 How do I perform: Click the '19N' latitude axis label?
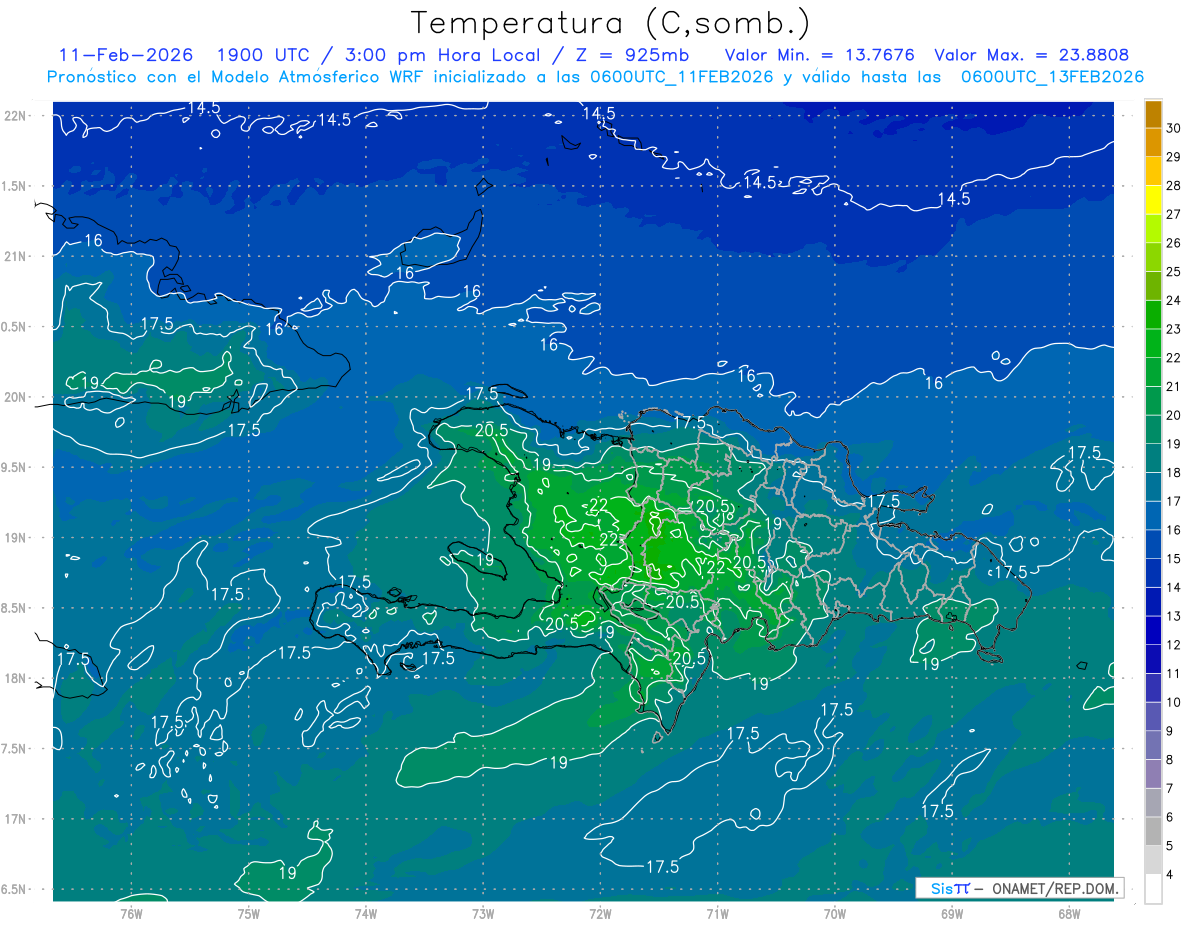[15, 538]
